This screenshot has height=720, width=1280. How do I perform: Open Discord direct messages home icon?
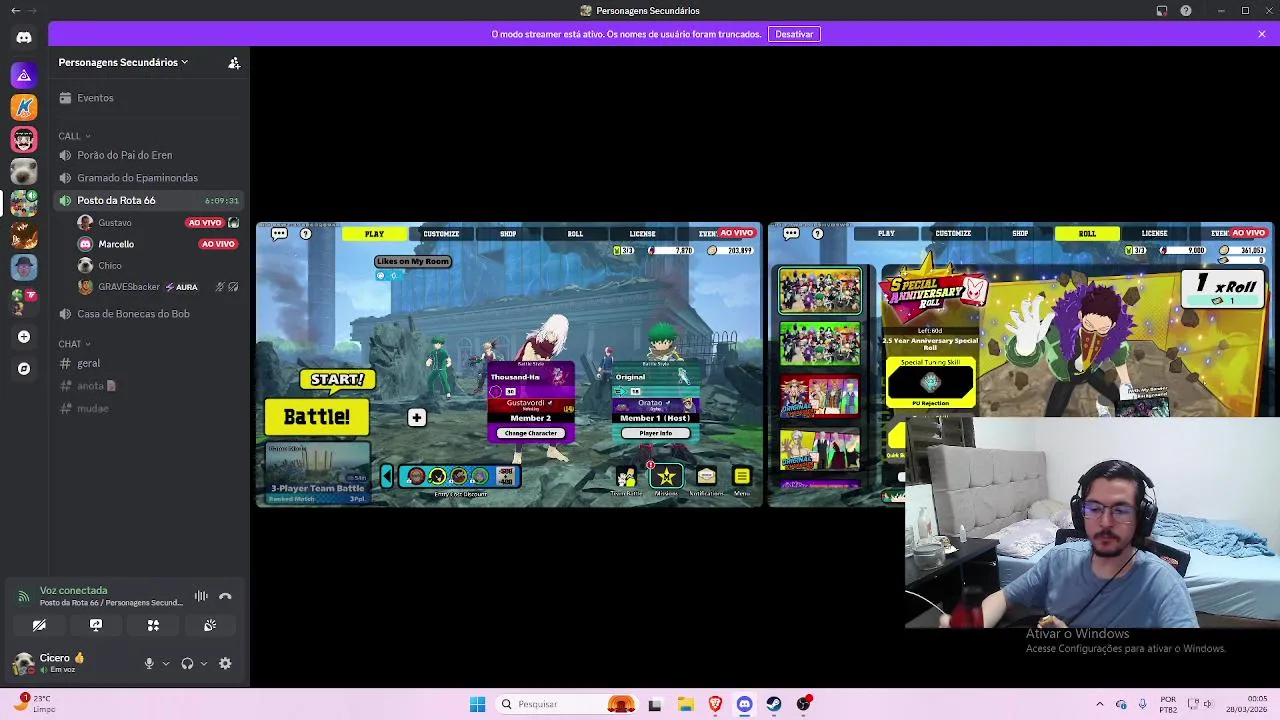click(x=24, y=38)
